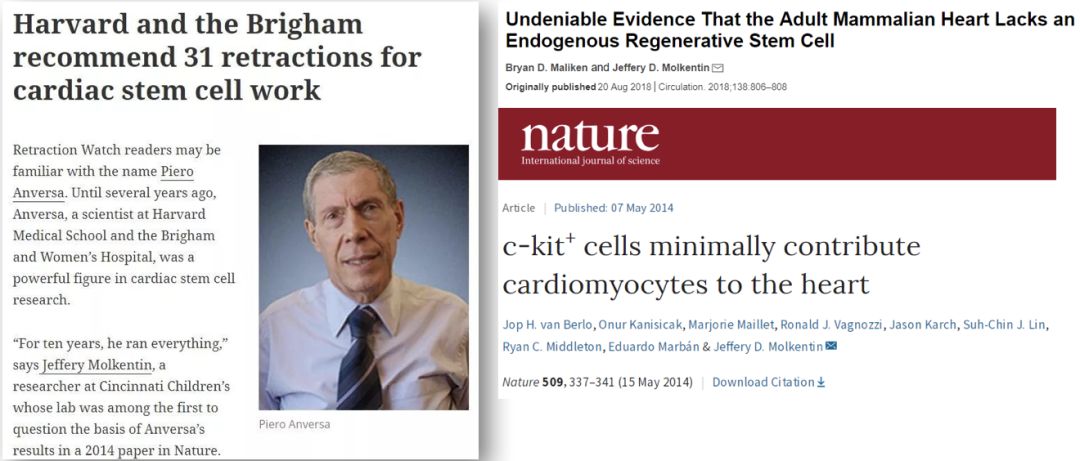This screenshot has height=461, width=1080.
Task: Click the Nature journal logo
Action: click(x=590, y=143)
